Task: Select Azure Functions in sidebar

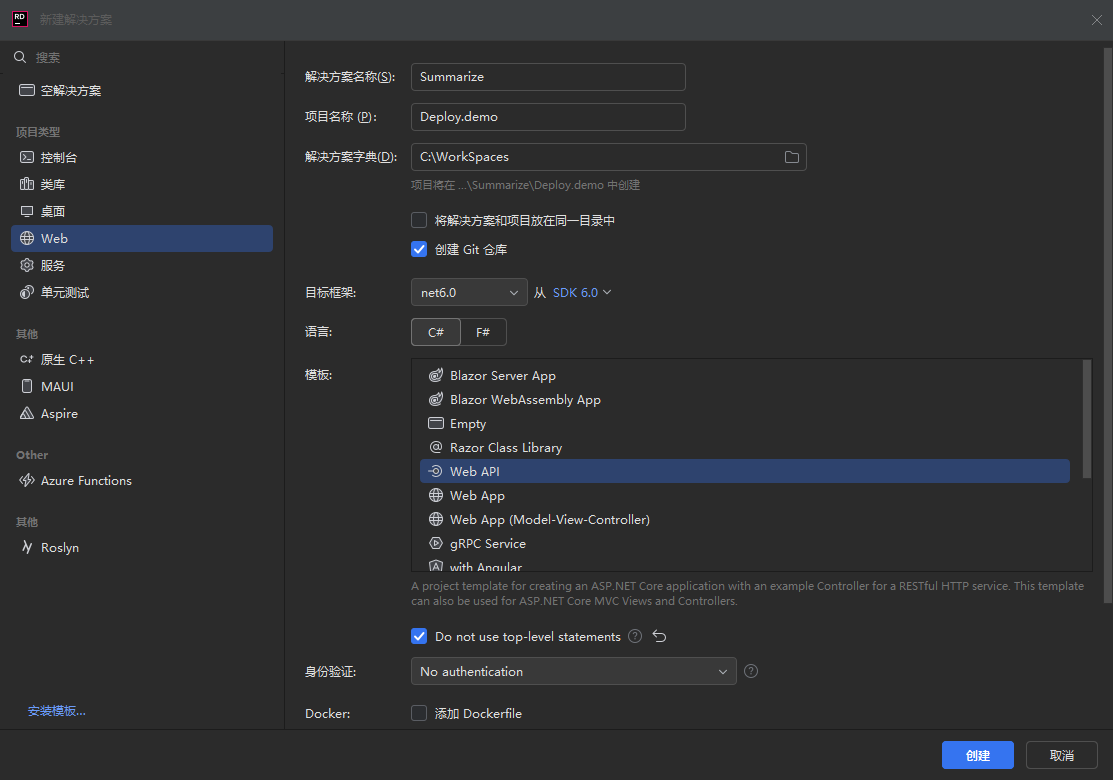Action: pos(86,481)
